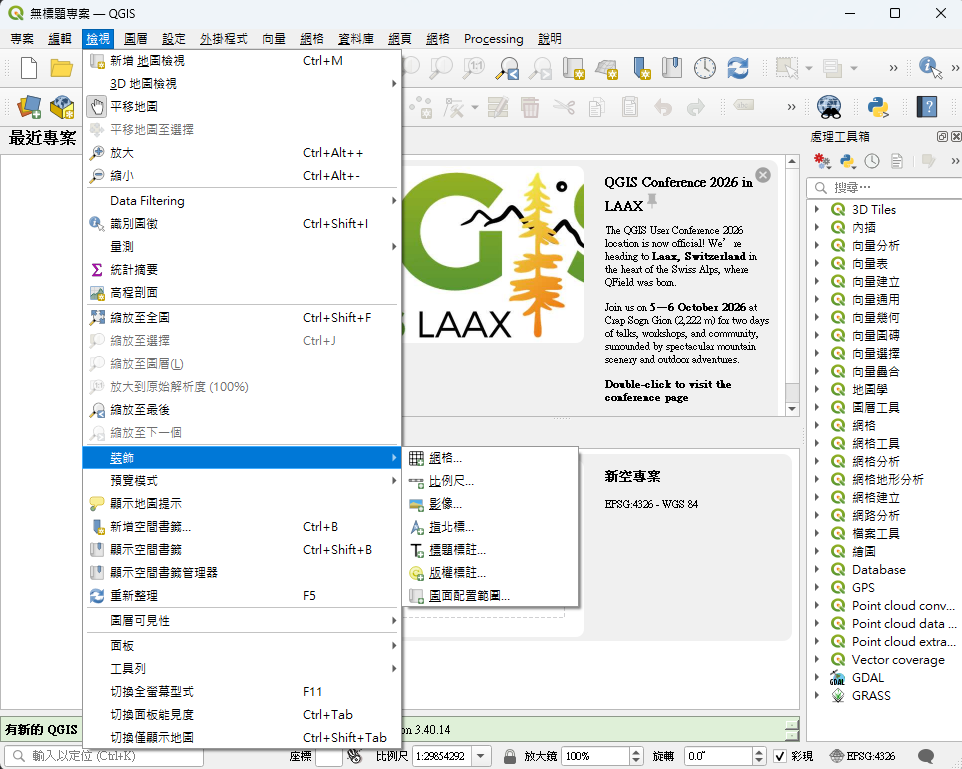Increase 旋轉 rotation using stepper arrow
Screen dimensions: 962x769
(x=761, y=751)
